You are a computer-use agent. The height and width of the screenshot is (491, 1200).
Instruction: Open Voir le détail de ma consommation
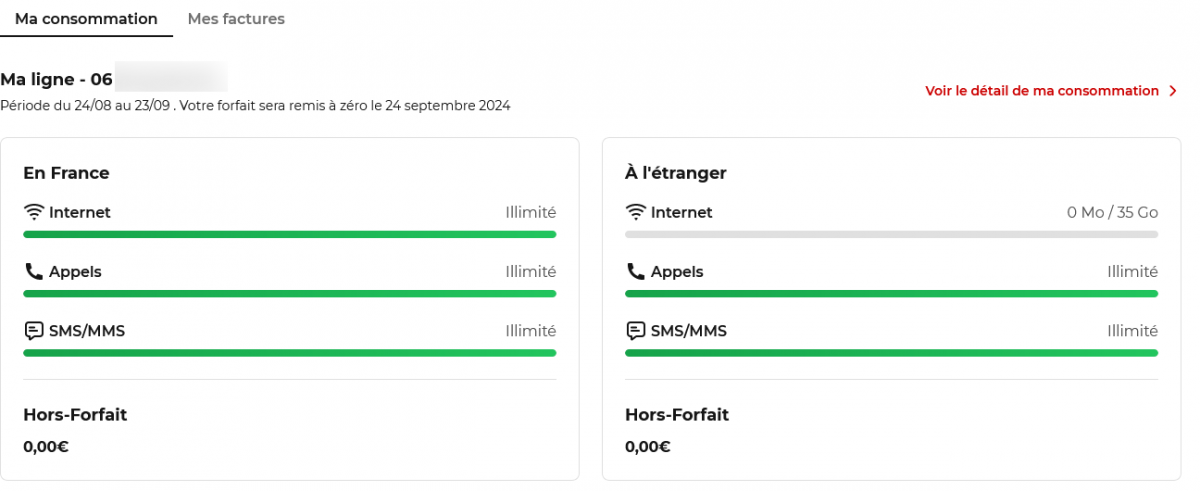(1042, 91)
